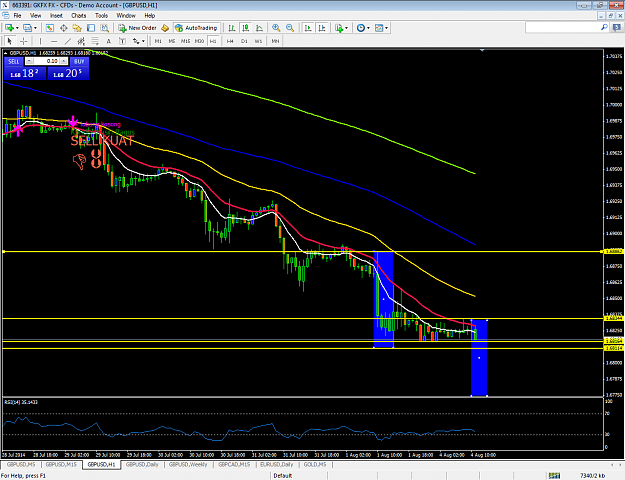Open the Profiles icon
The width and height of the screenshot is (625, 480).
[x=27, y=28]
